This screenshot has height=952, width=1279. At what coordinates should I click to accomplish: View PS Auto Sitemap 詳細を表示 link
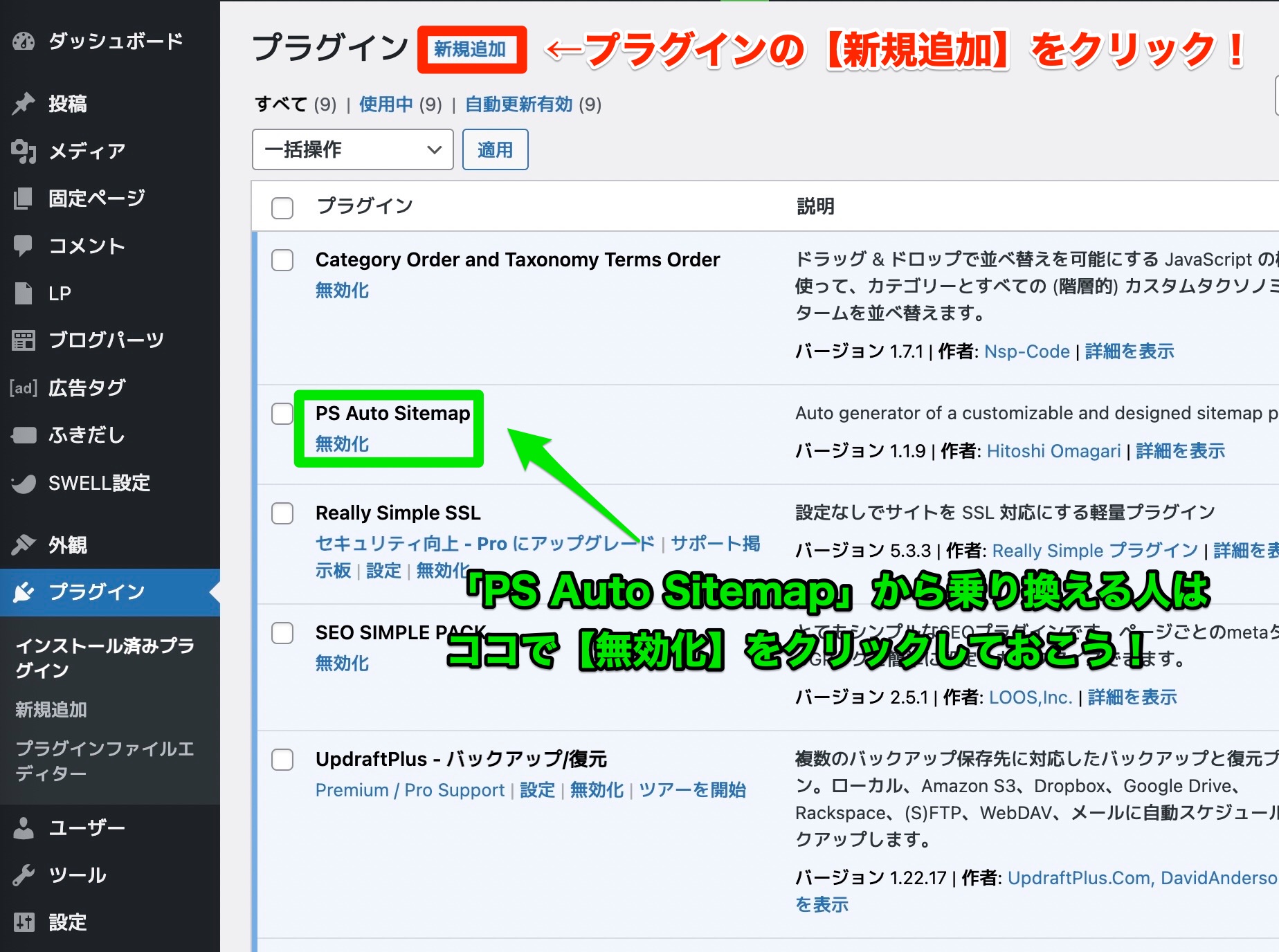click(x=1181, y=451)
